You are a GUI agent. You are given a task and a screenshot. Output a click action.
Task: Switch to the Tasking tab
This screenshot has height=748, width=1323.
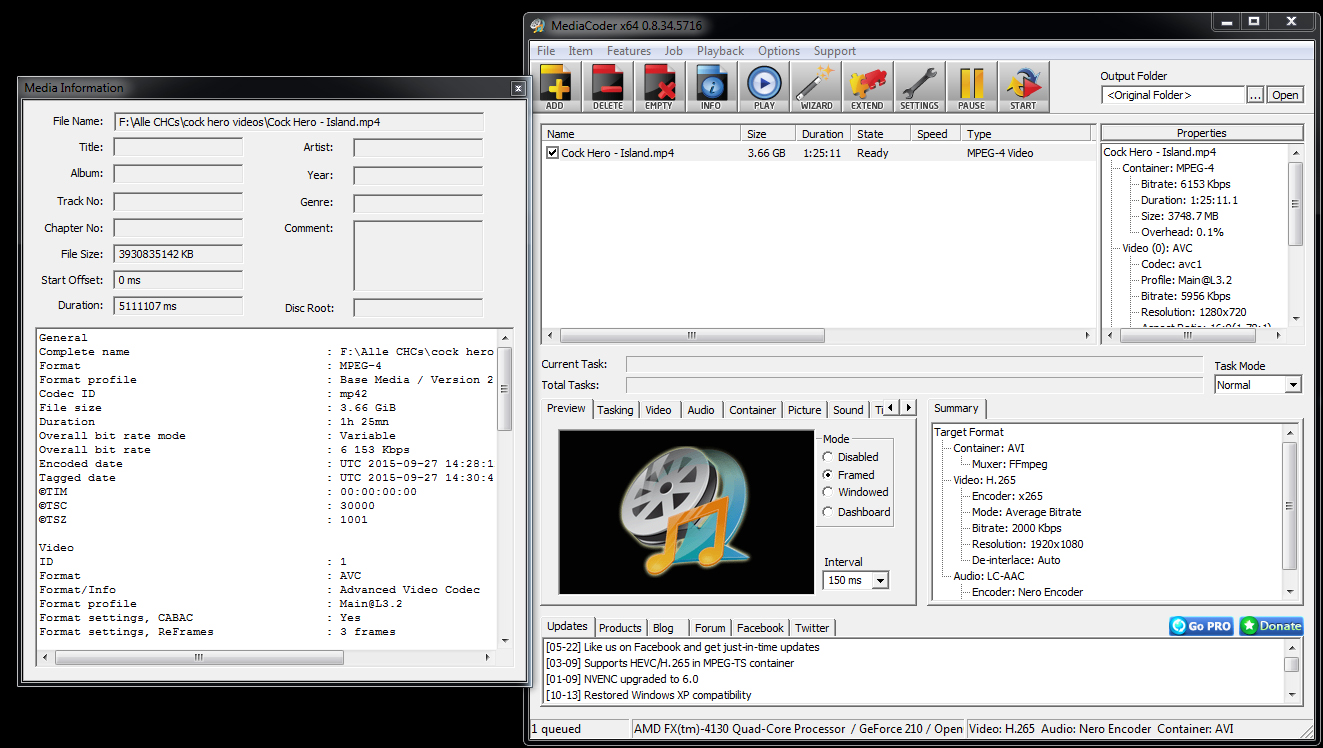pos(615,410)
